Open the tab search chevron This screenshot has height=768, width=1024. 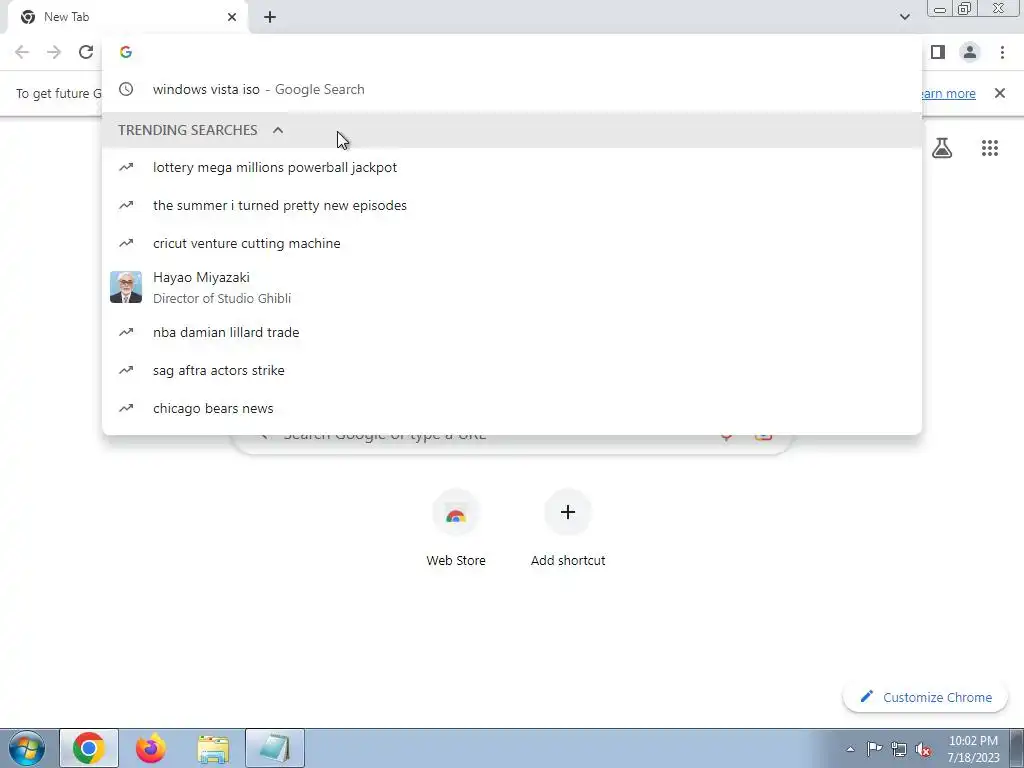pos(904,17)
